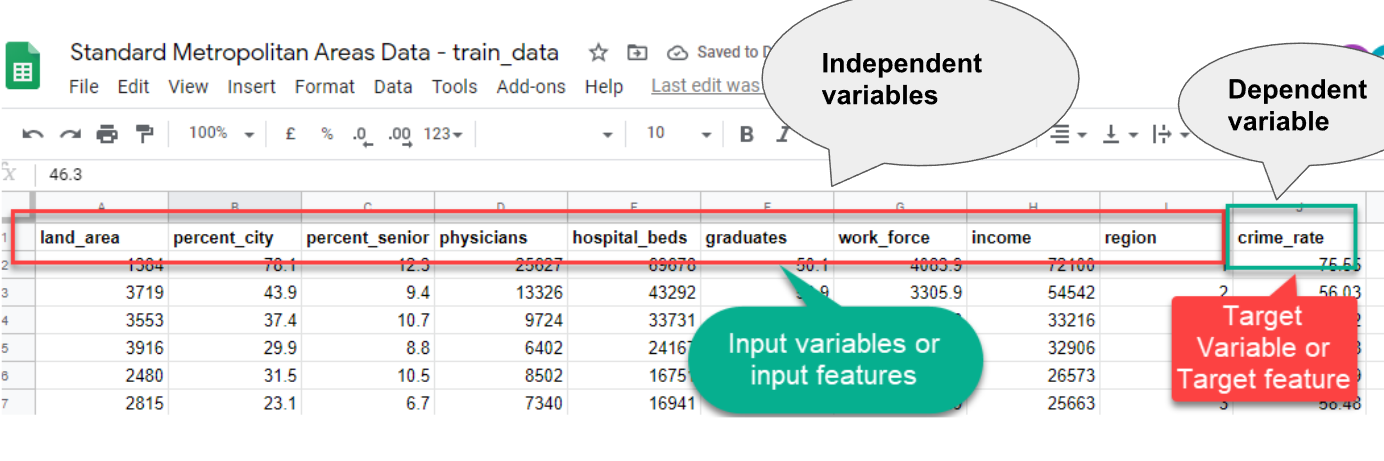This screenshot has width=1384, height=461.
Task: Click the 'Last edit was' link
Action: (x=706, y=86)
